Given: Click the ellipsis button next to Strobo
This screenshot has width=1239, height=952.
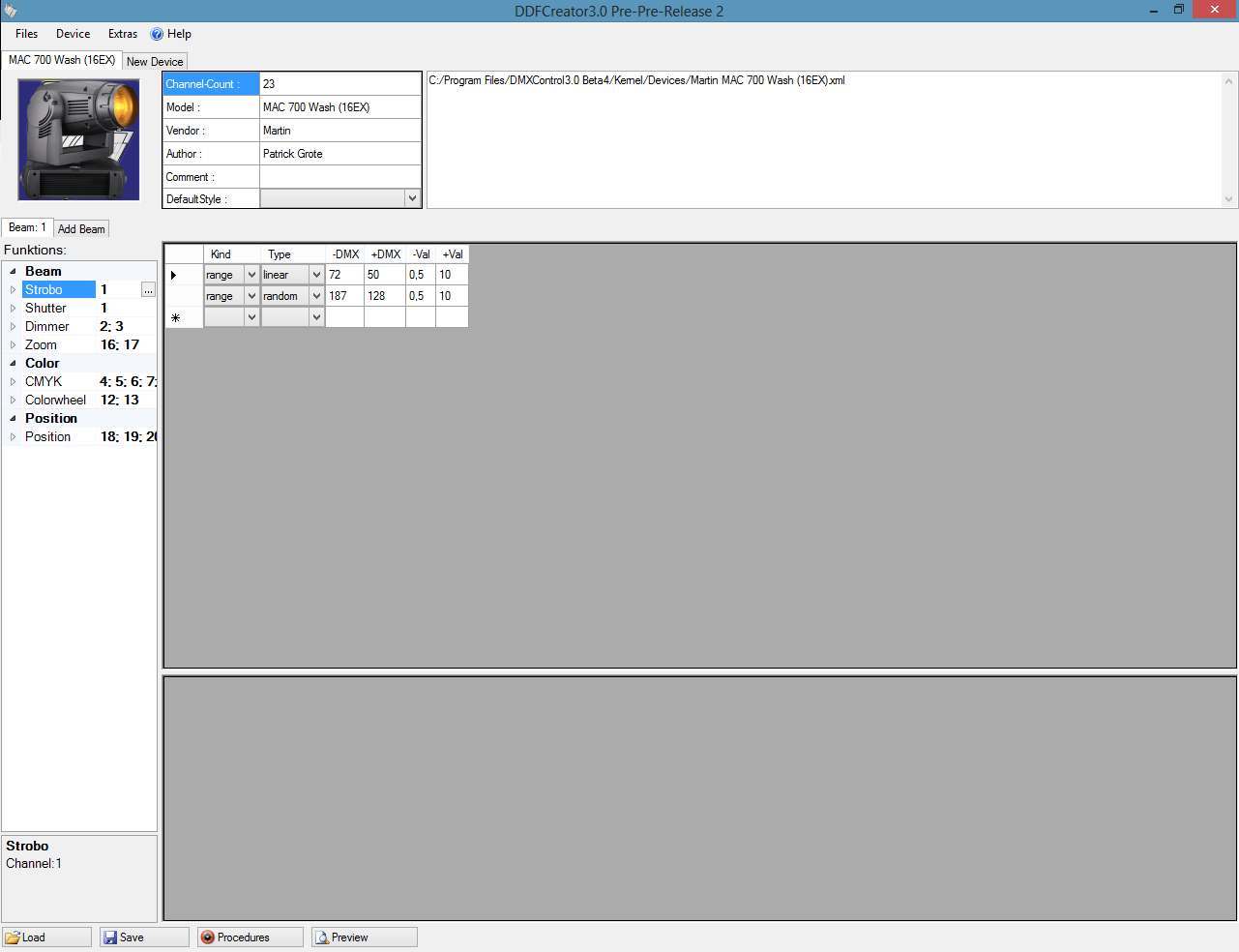Looking at the screenshot, I should 148,290.
